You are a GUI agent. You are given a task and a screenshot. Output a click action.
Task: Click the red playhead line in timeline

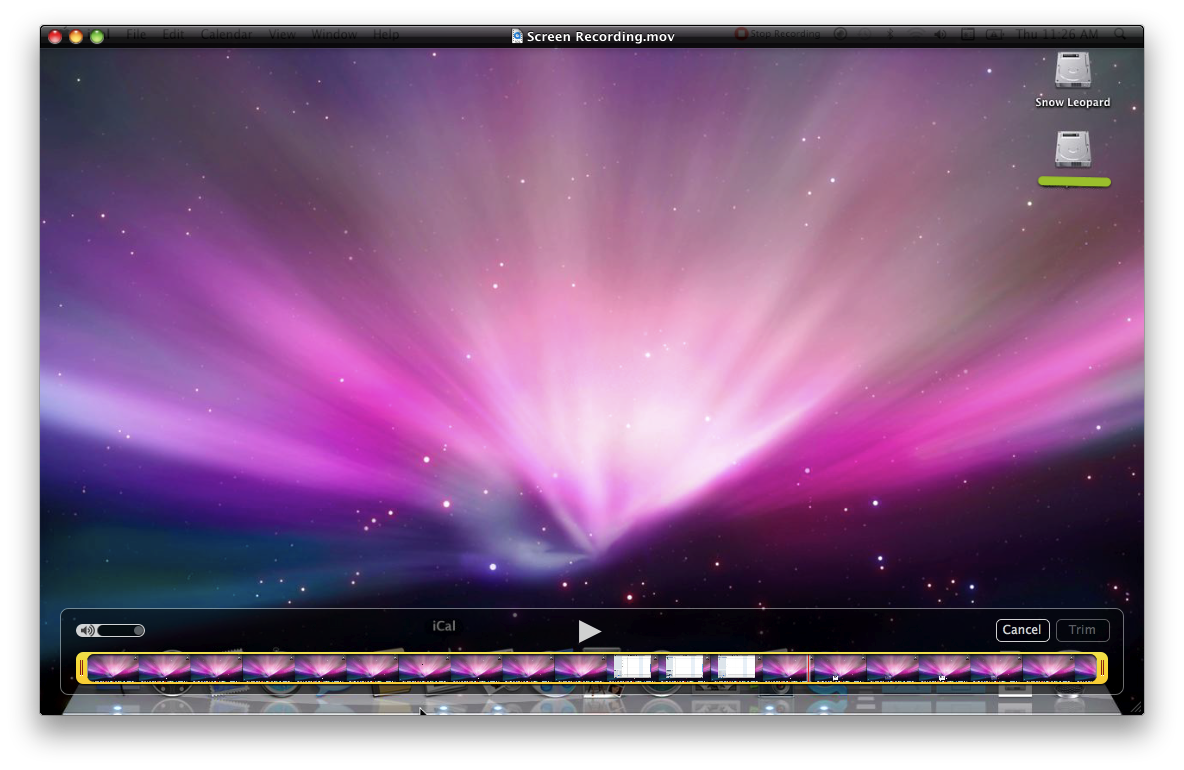pyautogui.click(x=809, y=668)
